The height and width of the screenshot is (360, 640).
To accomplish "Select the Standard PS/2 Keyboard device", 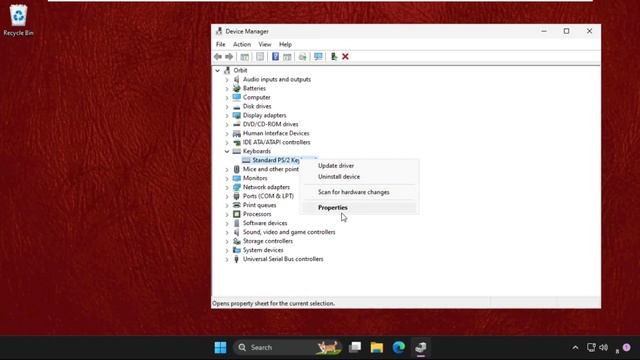I will [x=276, y=160].
